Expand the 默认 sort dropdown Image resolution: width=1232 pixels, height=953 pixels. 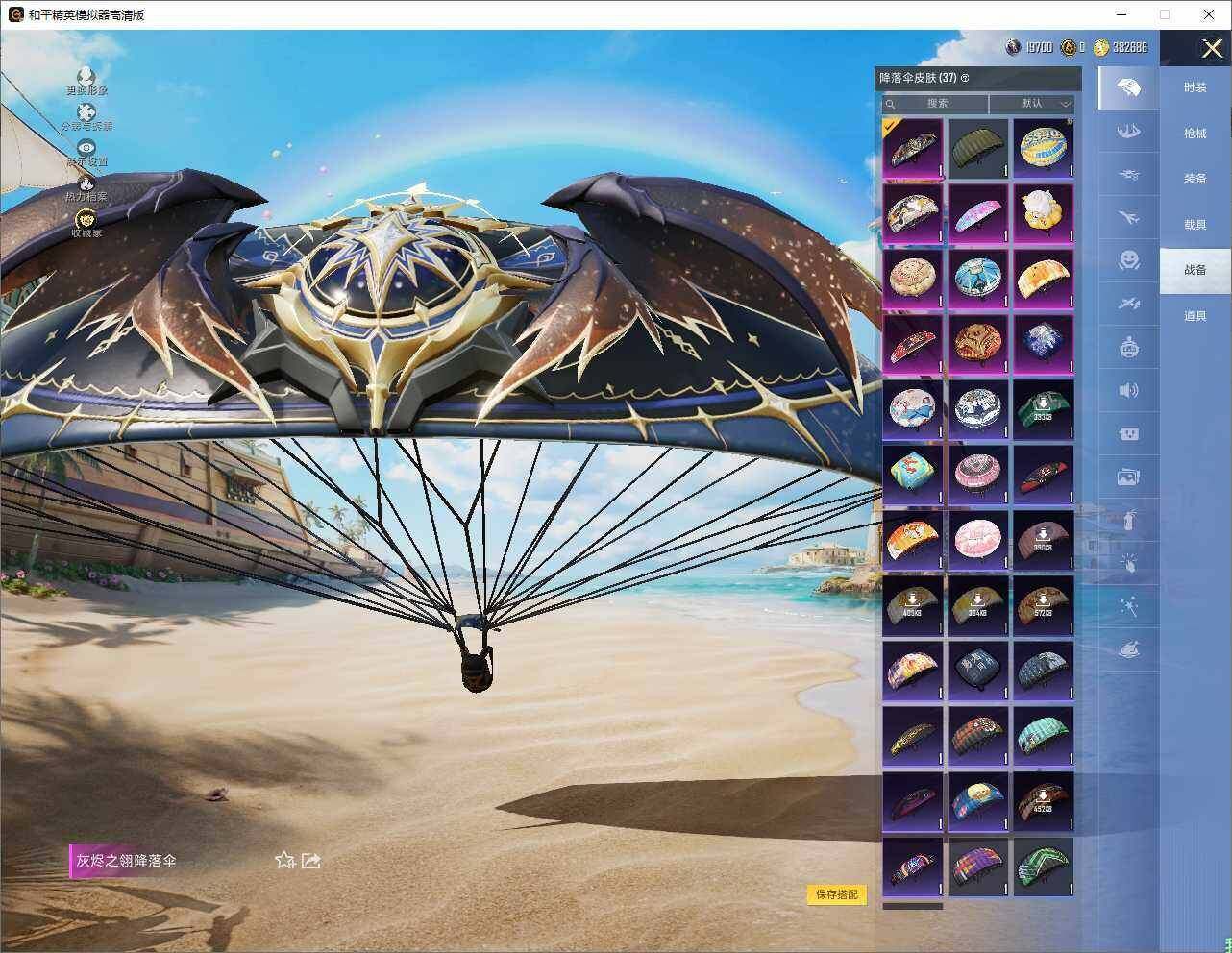point(1032,104)
